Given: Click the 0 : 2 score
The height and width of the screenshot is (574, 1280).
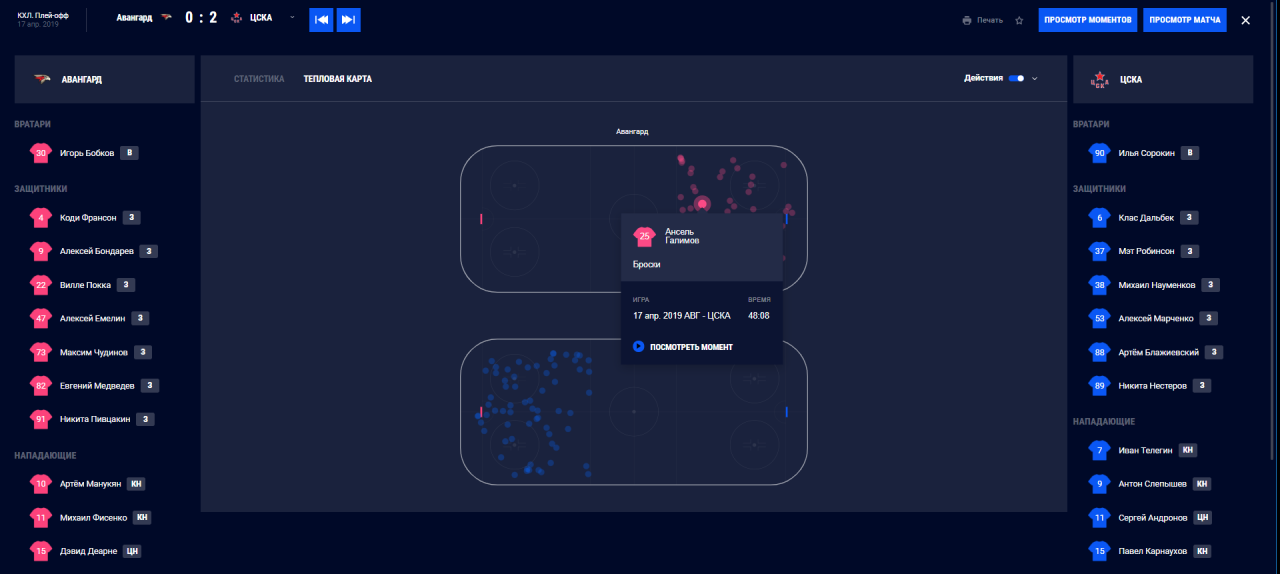Looking at the screenshot, I should pos(201,18).
